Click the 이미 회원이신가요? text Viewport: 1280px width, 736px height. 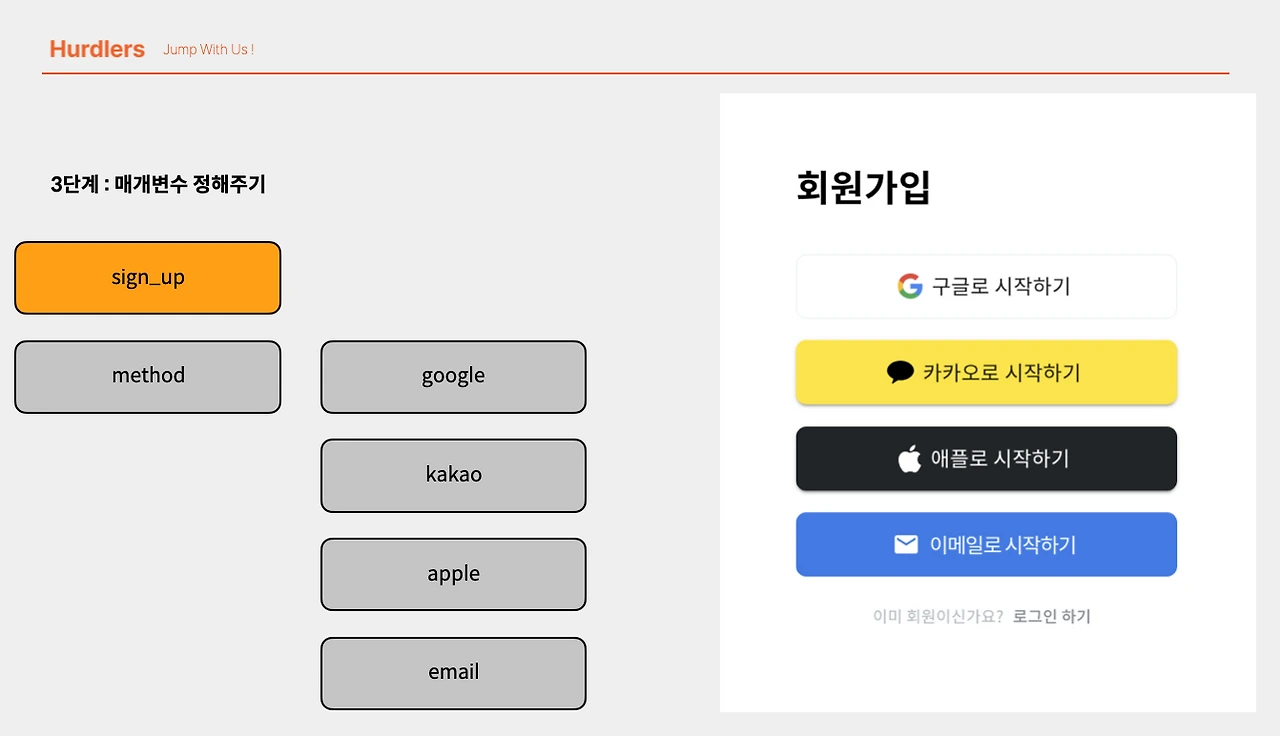pyautogui.click(x=938, y=616)
